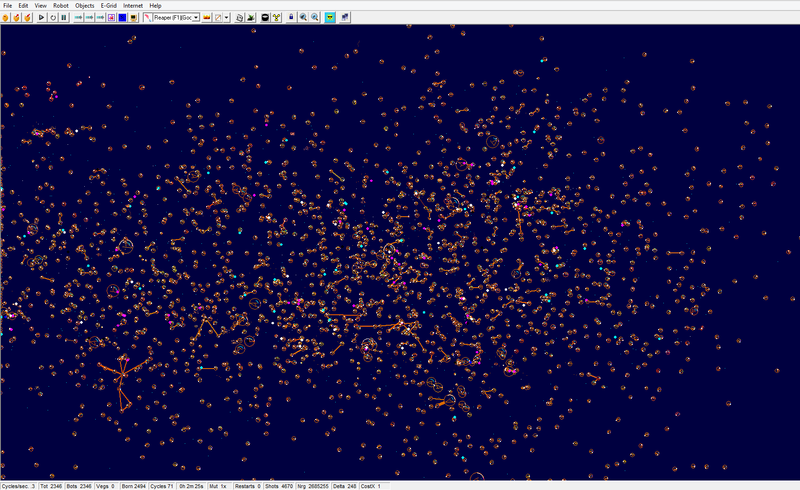
Task: Click the 'Mut 1x' status entry
Action: pyautogui.click(x=218, y=486)
